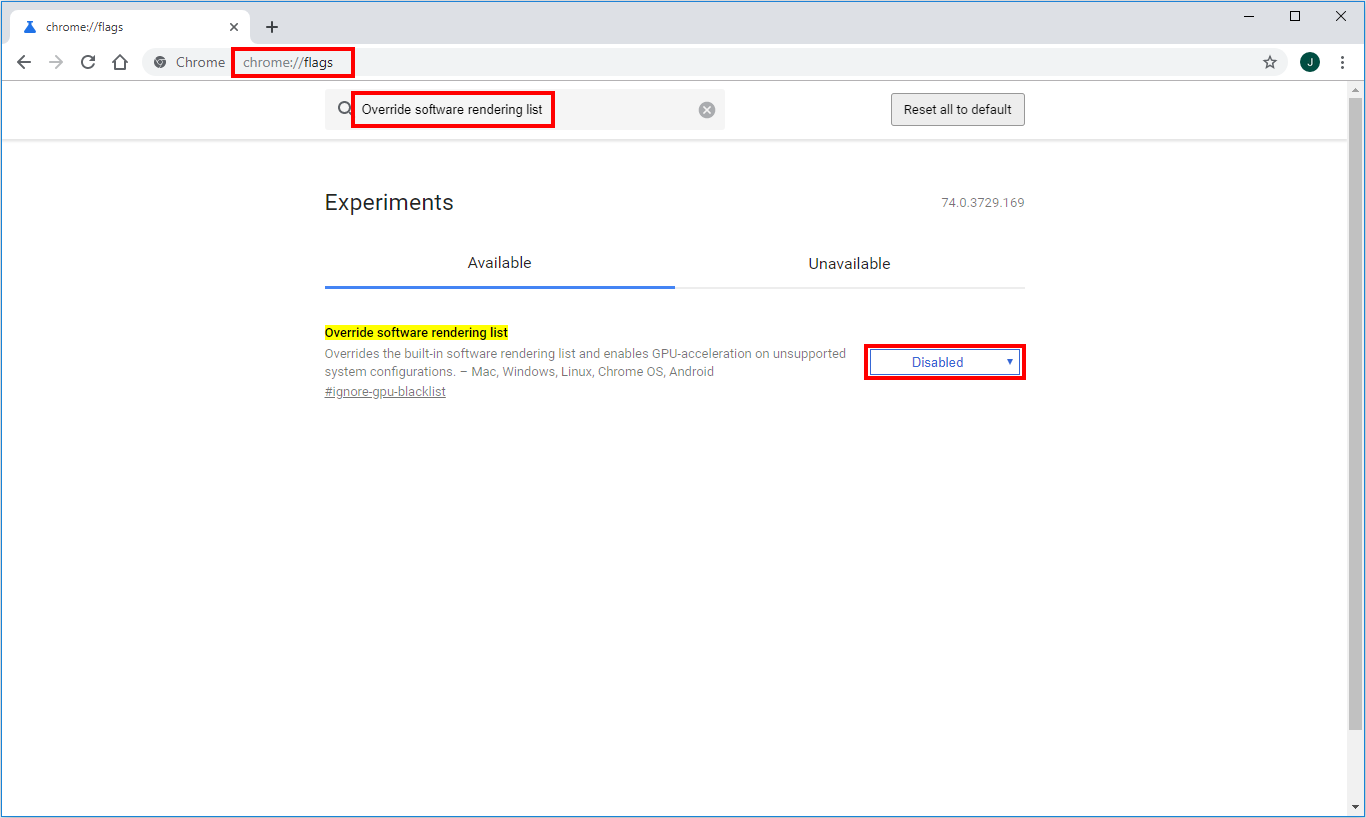Click Reset all to default
Image resolution: width=1366 pixels, height=818 pixels.
(958, 110)
